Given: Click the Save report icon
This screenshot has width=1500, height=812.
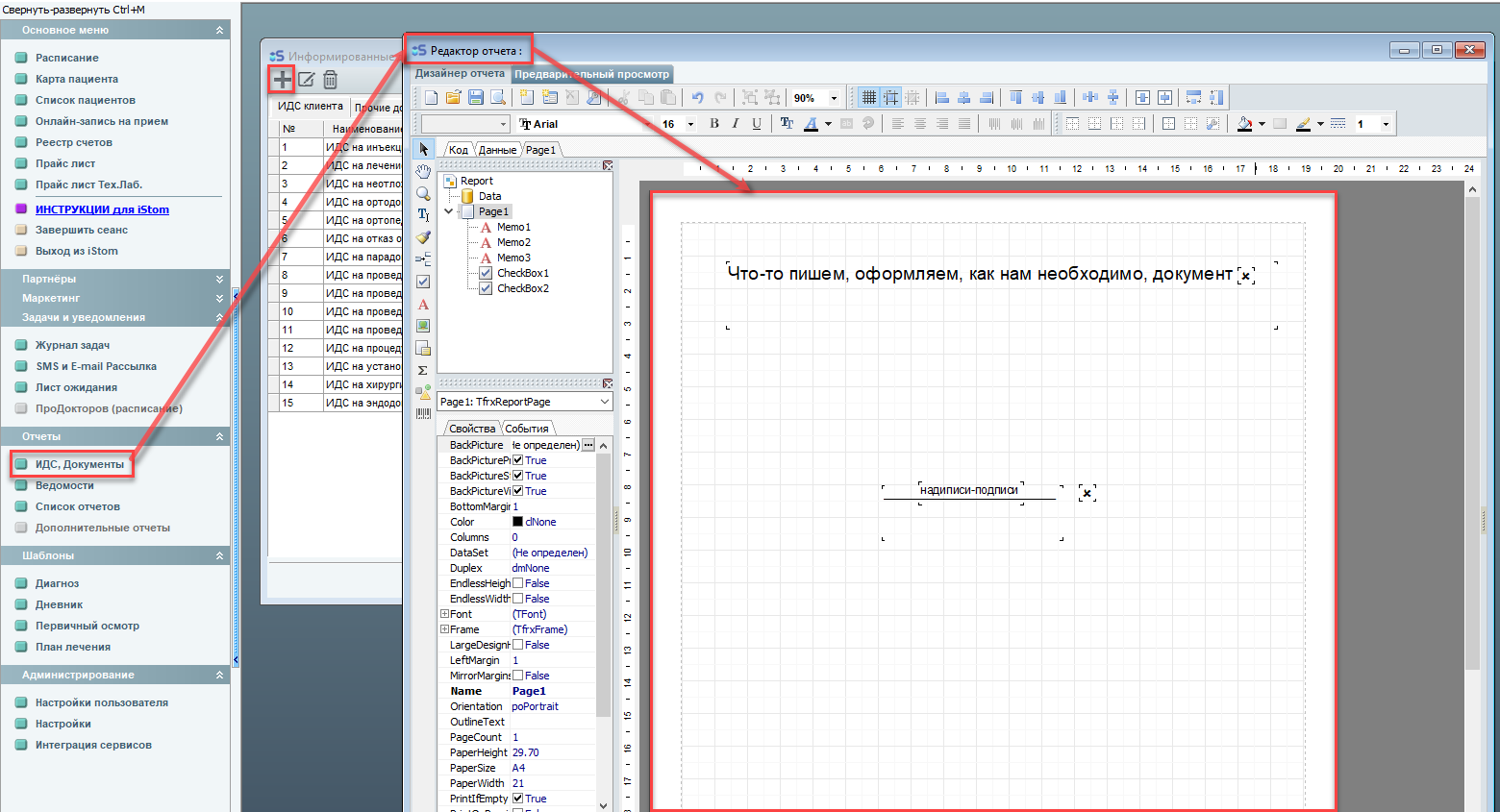Looking at the screenshot, I should pos(475,97).
